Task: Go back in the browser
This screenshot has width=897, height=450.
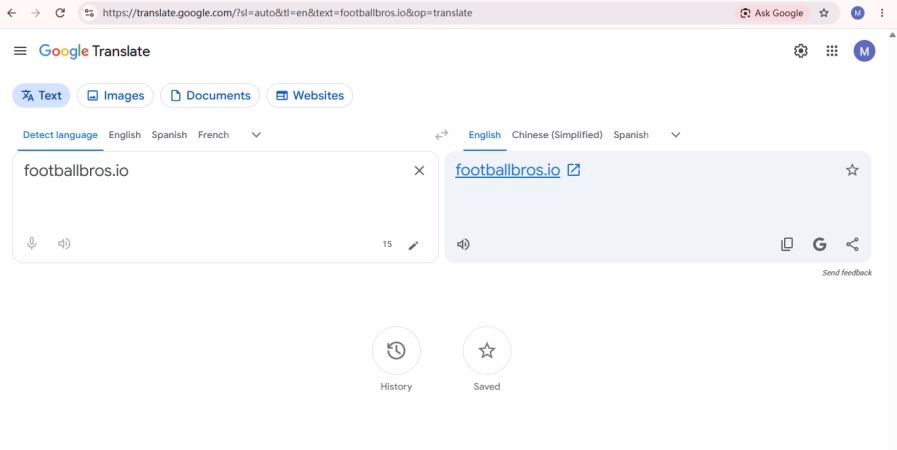Action: [11, 13]
